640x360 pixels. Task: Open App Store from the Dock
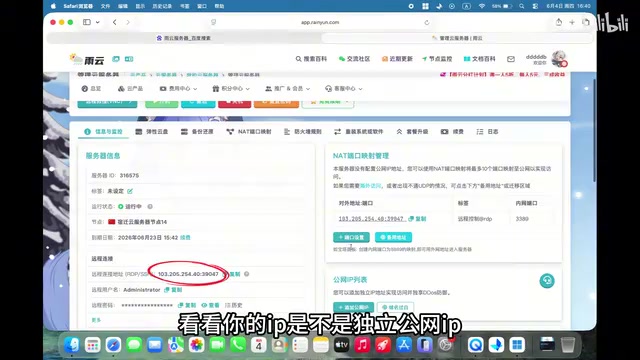pyautogui.click(x=404, y=345)
